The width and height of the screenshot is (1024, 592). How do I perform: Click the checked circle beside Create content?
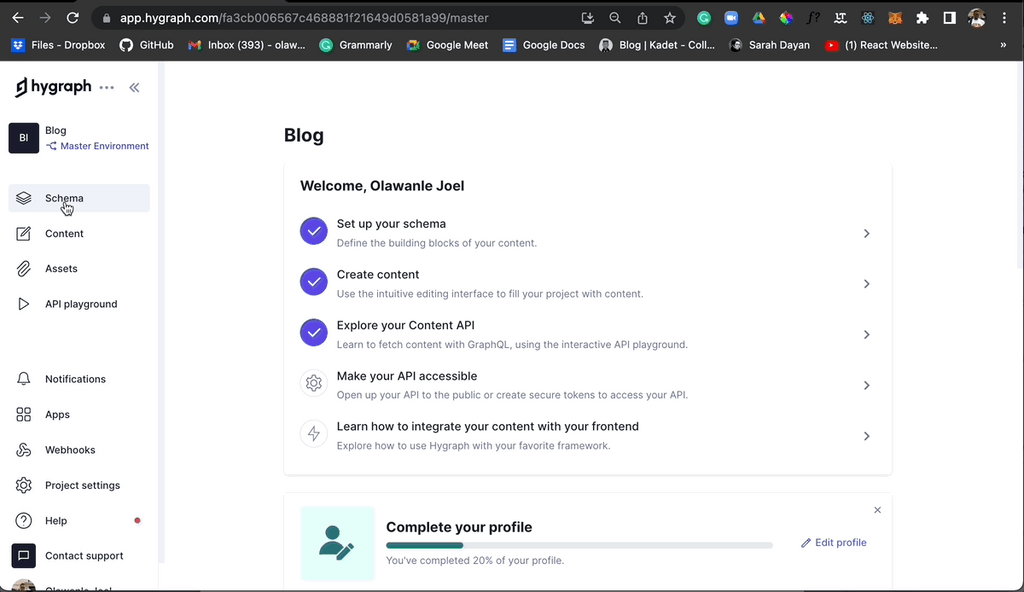click(313, 282)
